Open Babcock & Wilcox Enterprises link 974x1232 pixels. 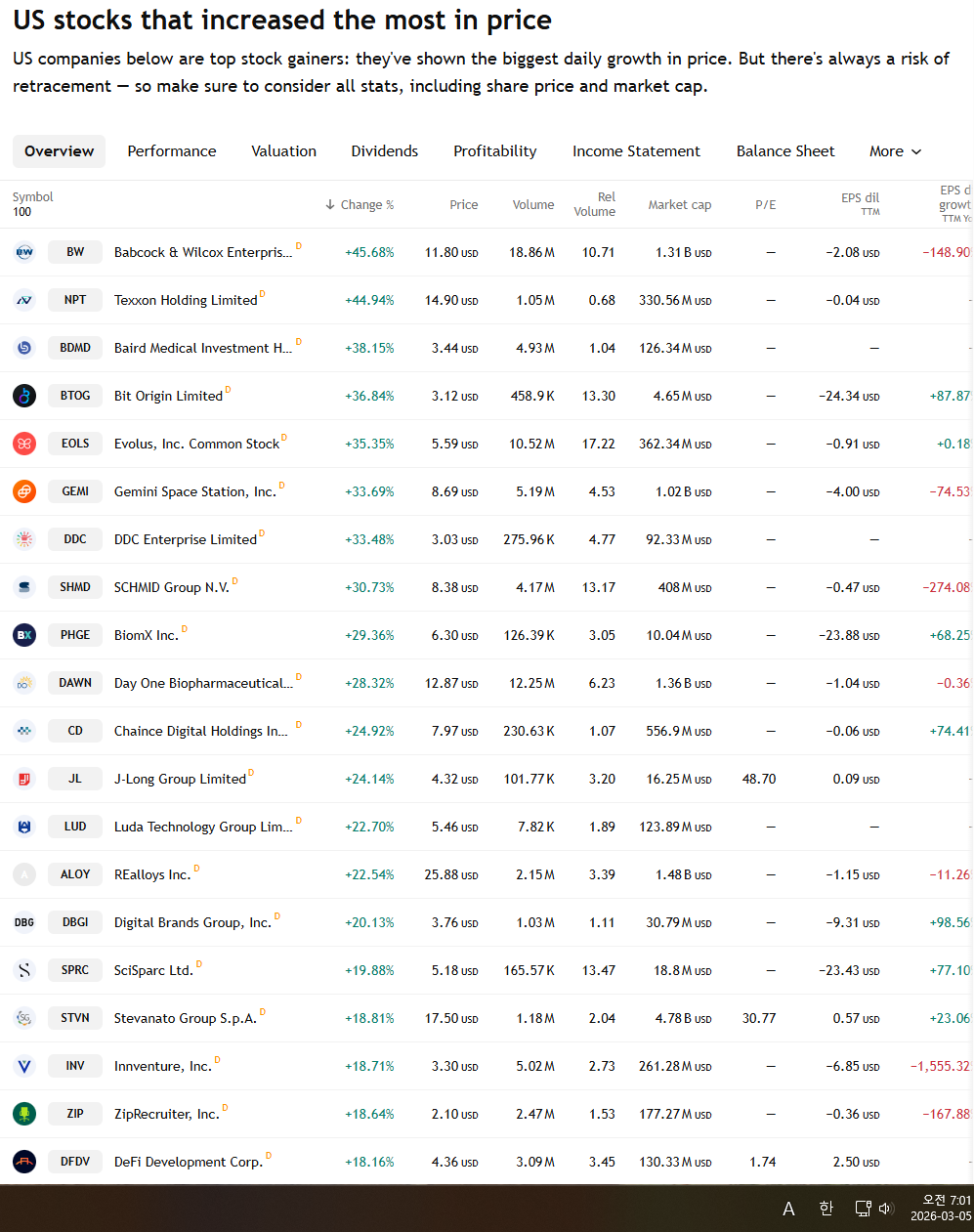pyautogui.click(x=203, y=252)
